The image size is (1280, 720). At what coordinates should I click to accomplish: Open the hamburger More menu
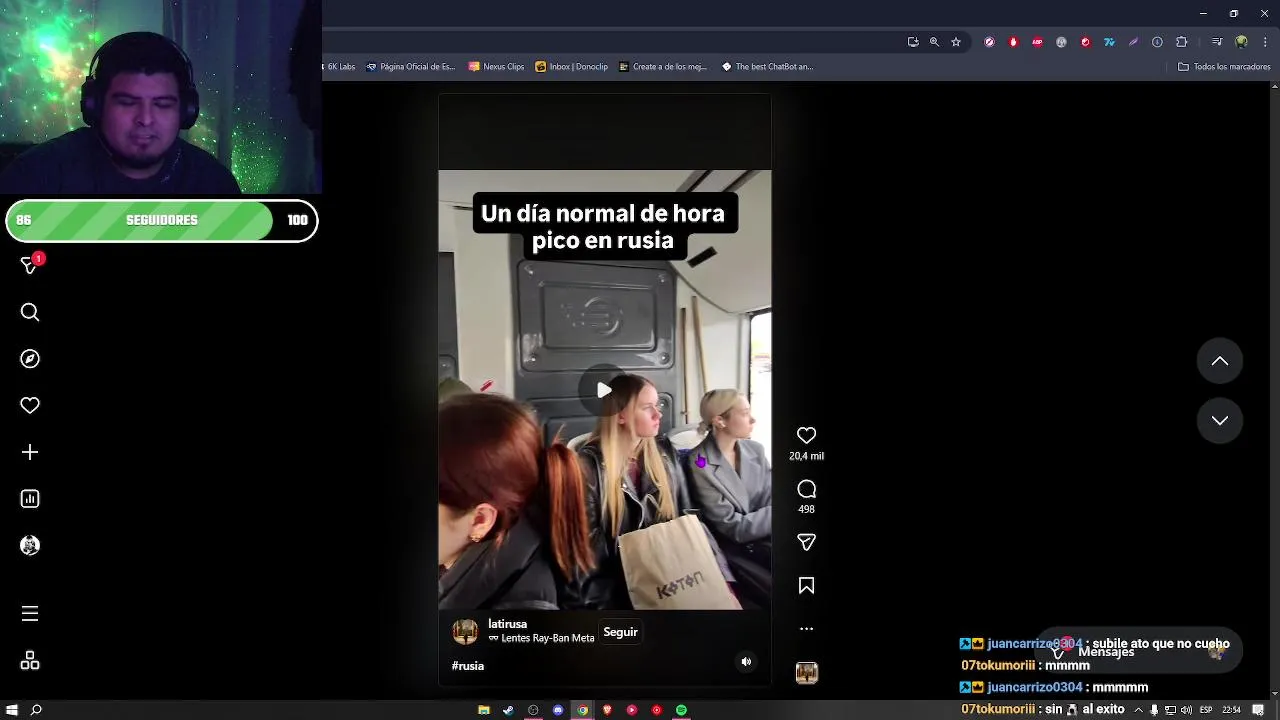[30, 614]
